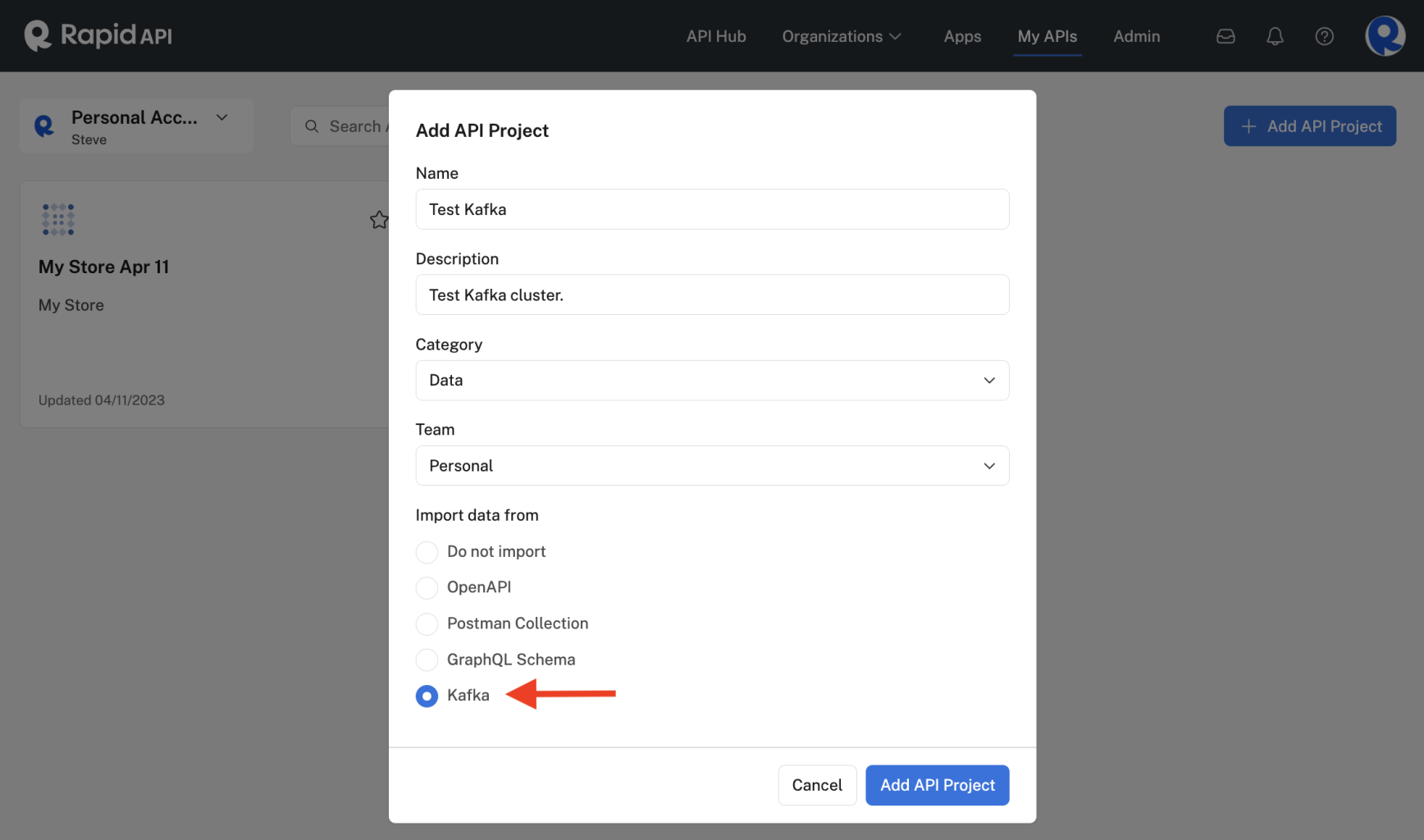Open the inbox messages icon
Screen dimensions: 1424x840
point(1225,36)
